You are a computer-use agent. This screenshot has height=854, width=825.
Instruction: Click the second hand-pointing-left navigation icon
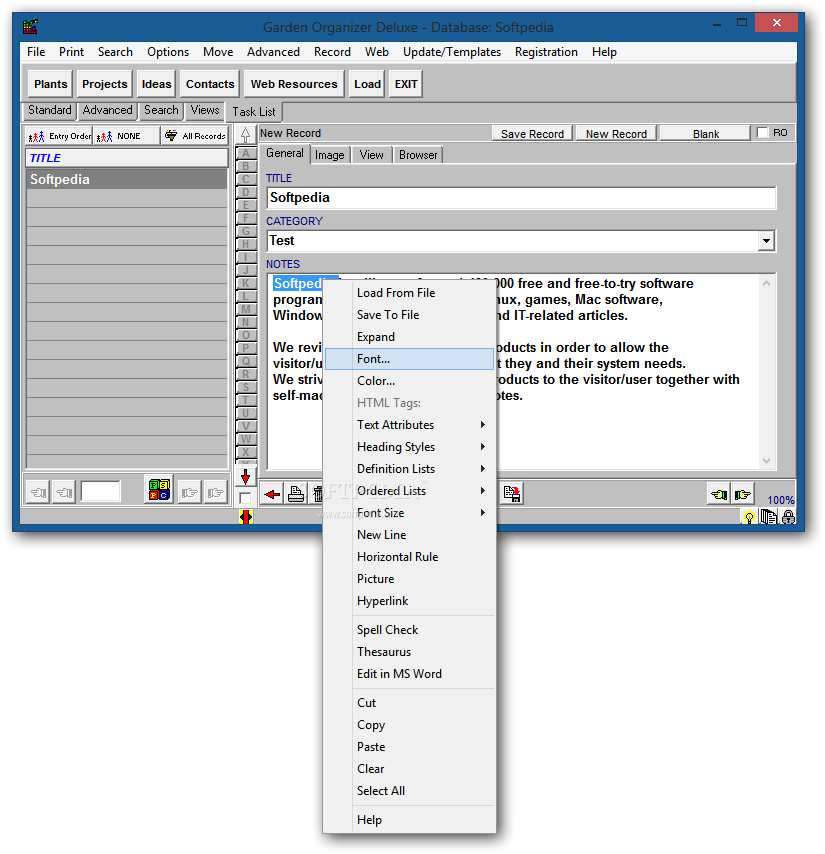[x=64, y=493]
